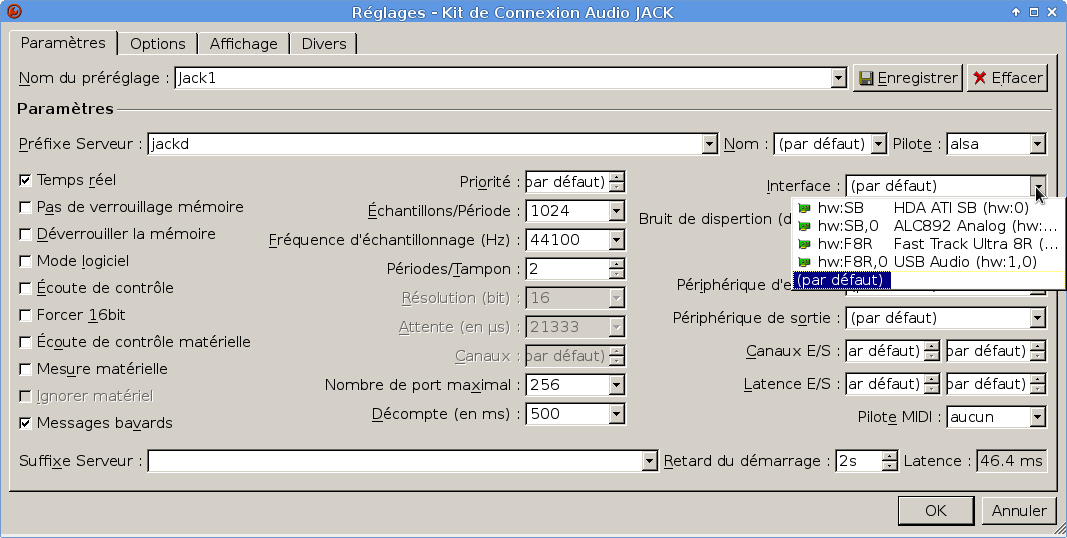Enable Écoute de contrôle matérielle
1067x538 pixels.
coord(25,342)
